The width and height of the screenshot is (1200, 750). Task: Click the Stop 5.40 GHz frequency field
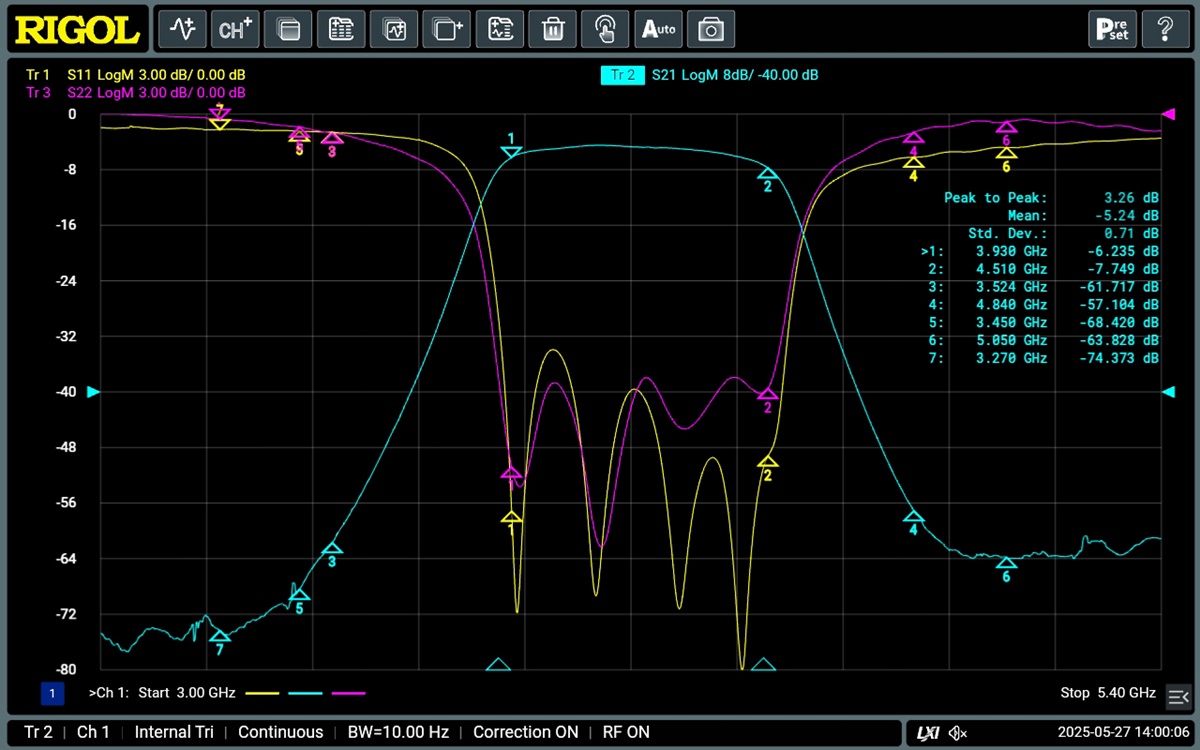click(1107, 693)
